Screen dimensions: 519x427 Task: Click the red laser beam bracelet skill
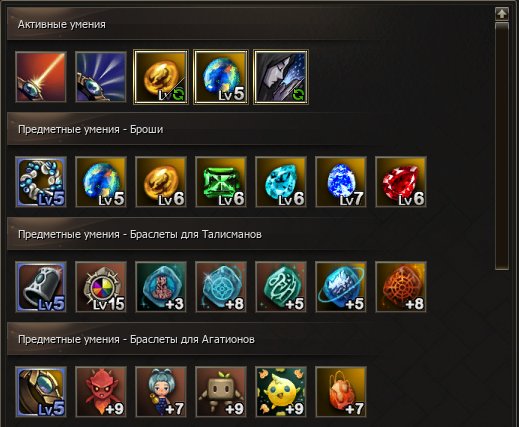tap(41, 77)
